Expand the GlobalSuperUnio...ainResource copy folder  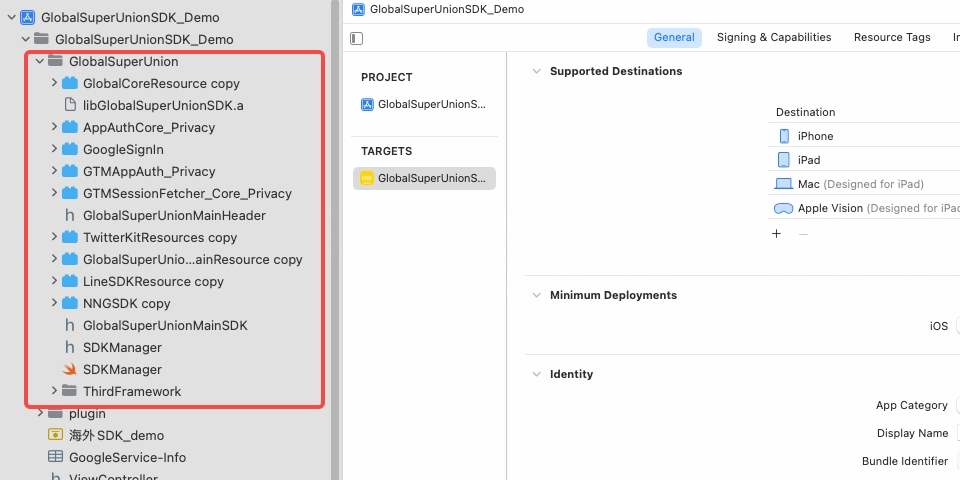(x=54, y=259)
